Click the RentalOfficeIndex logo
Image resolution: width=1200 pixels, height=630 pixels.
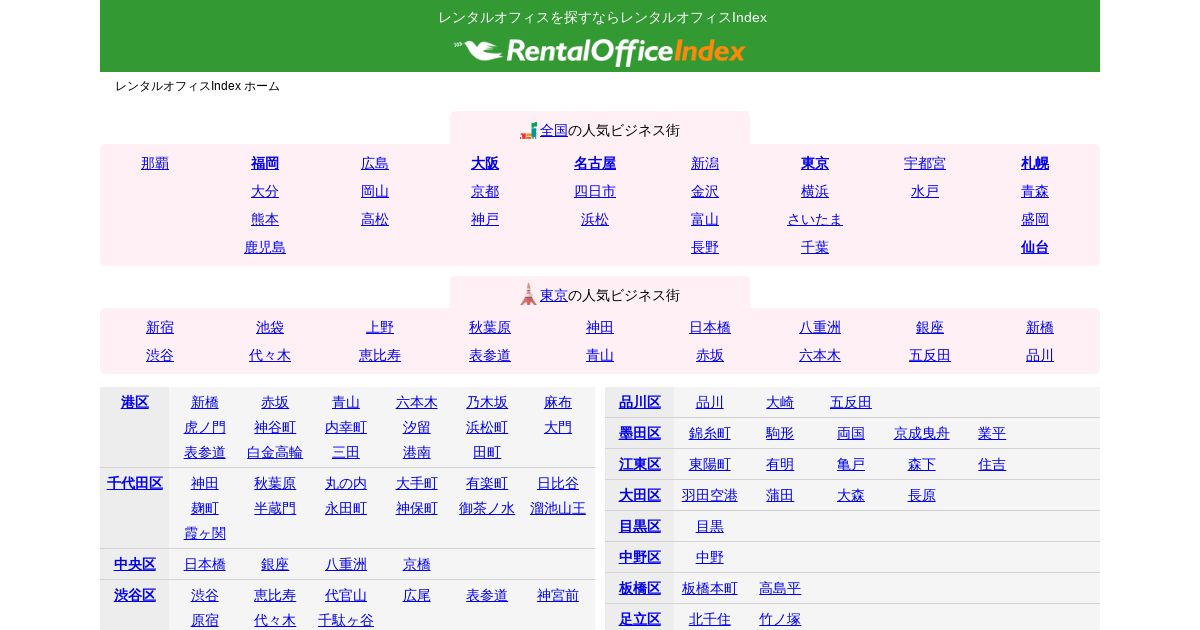(x=600, y=51)
